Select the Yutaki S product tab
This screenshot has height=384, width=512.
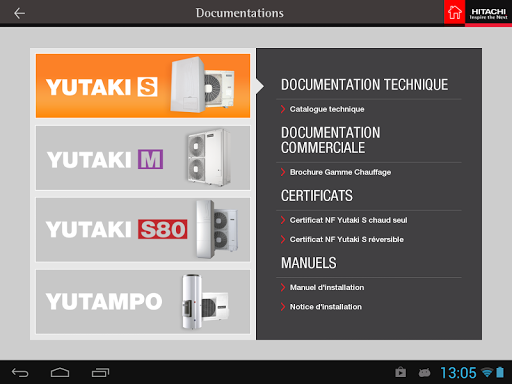click(x=143, y=86)
